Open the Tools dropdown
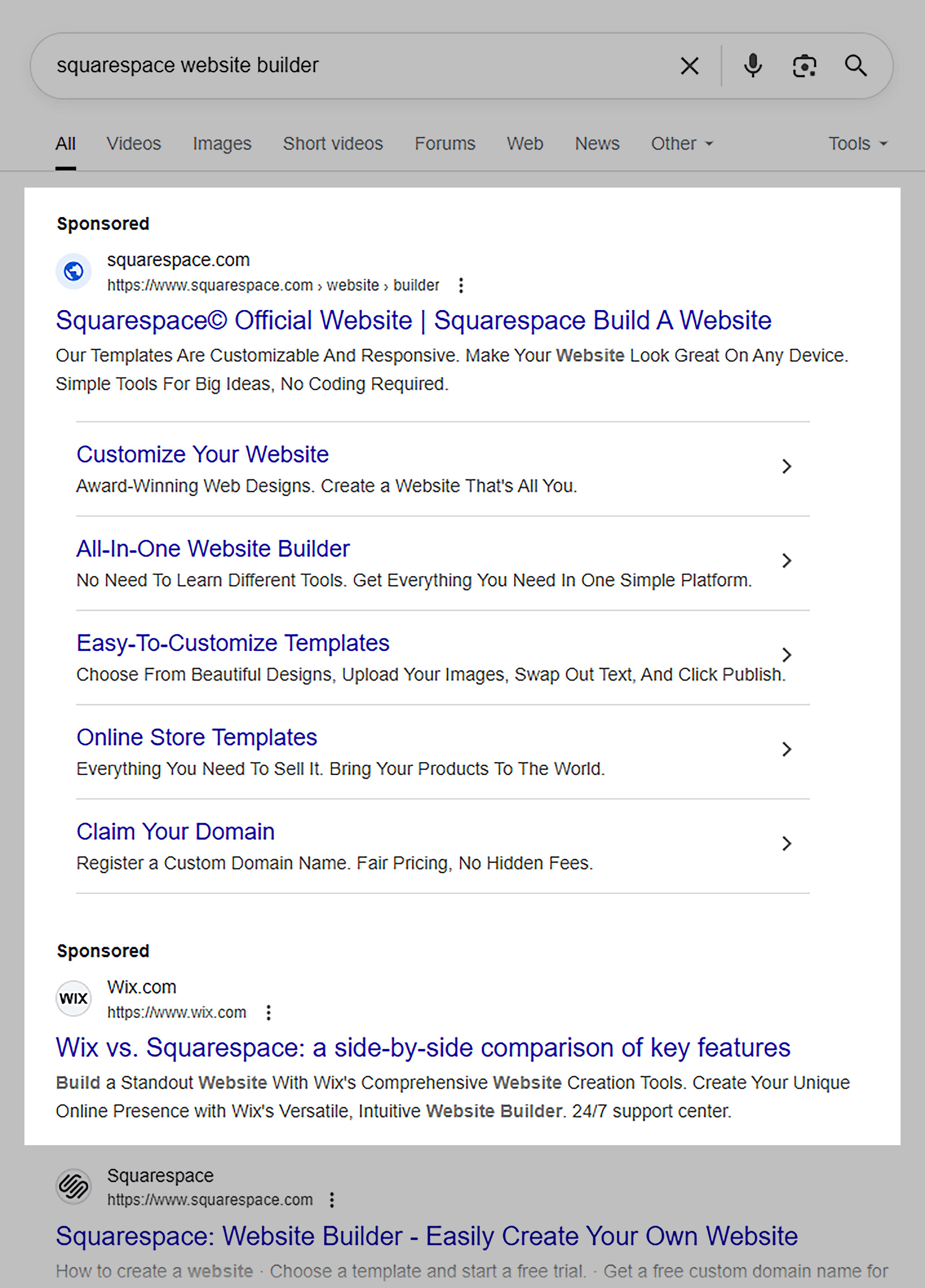925x1288 pixels. point(857,144)
